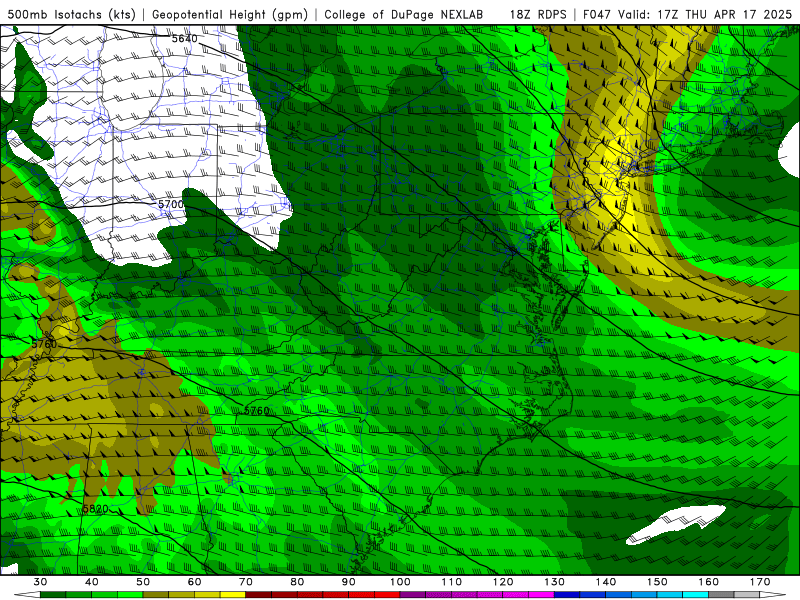Click the 100 knot legend label
Screen dimensions: 800x600
point(400,582)
